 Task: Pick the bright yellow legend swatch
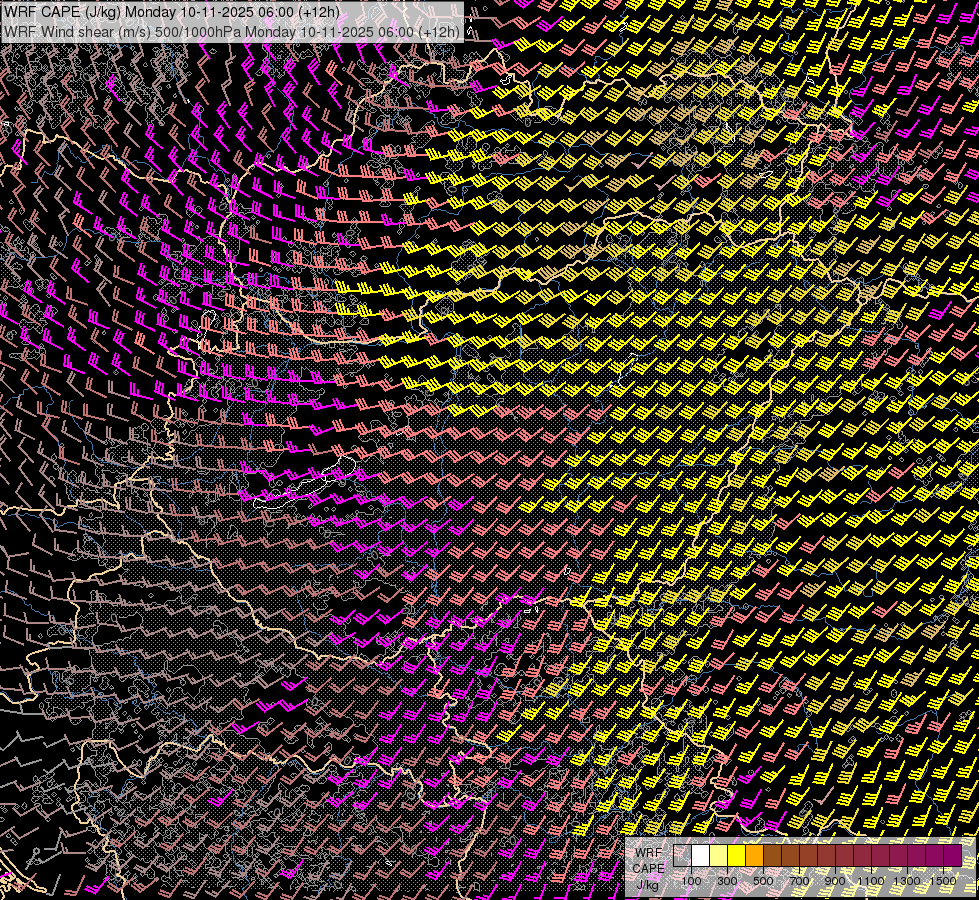click(737, 856)
